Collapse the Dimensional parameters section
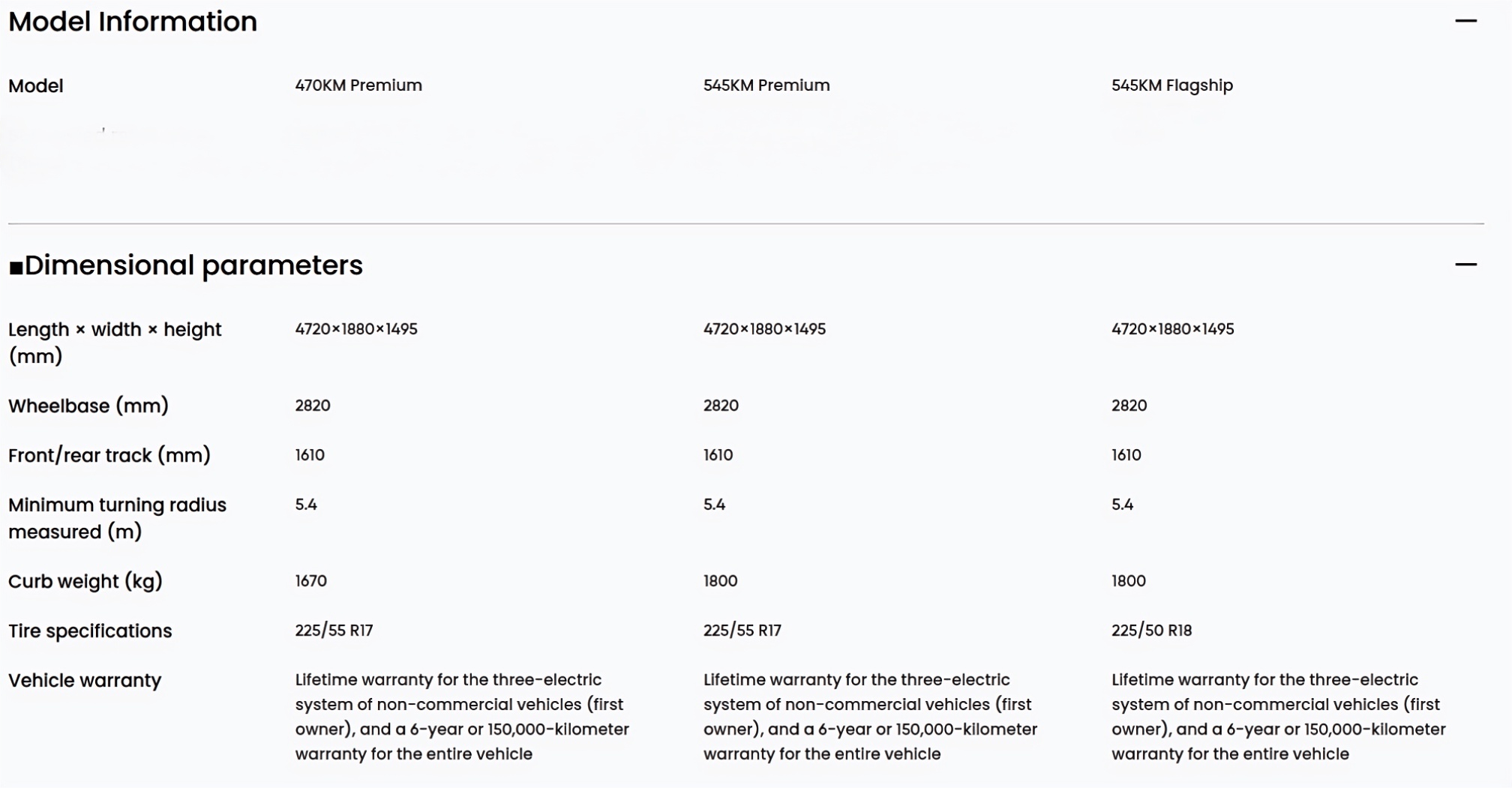The image size is (1512, 788). (1465, 265)
